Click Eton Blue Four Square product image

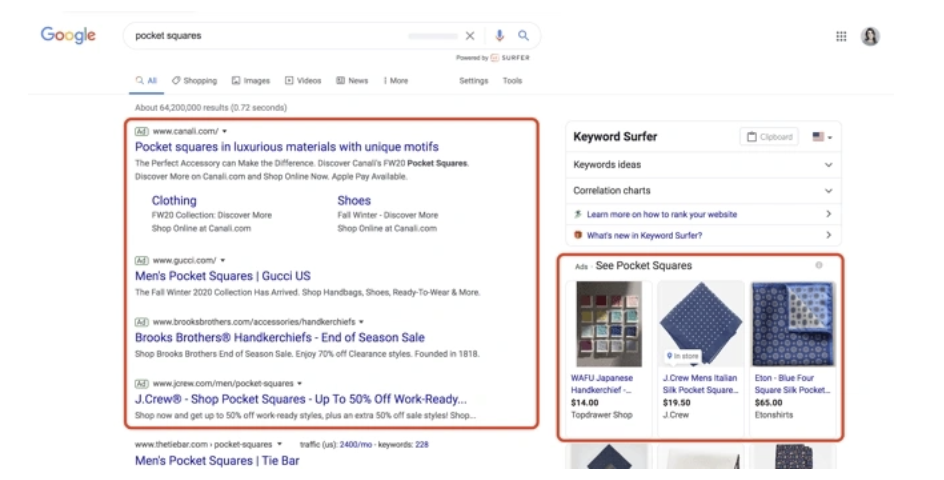[x=793, y=324]
